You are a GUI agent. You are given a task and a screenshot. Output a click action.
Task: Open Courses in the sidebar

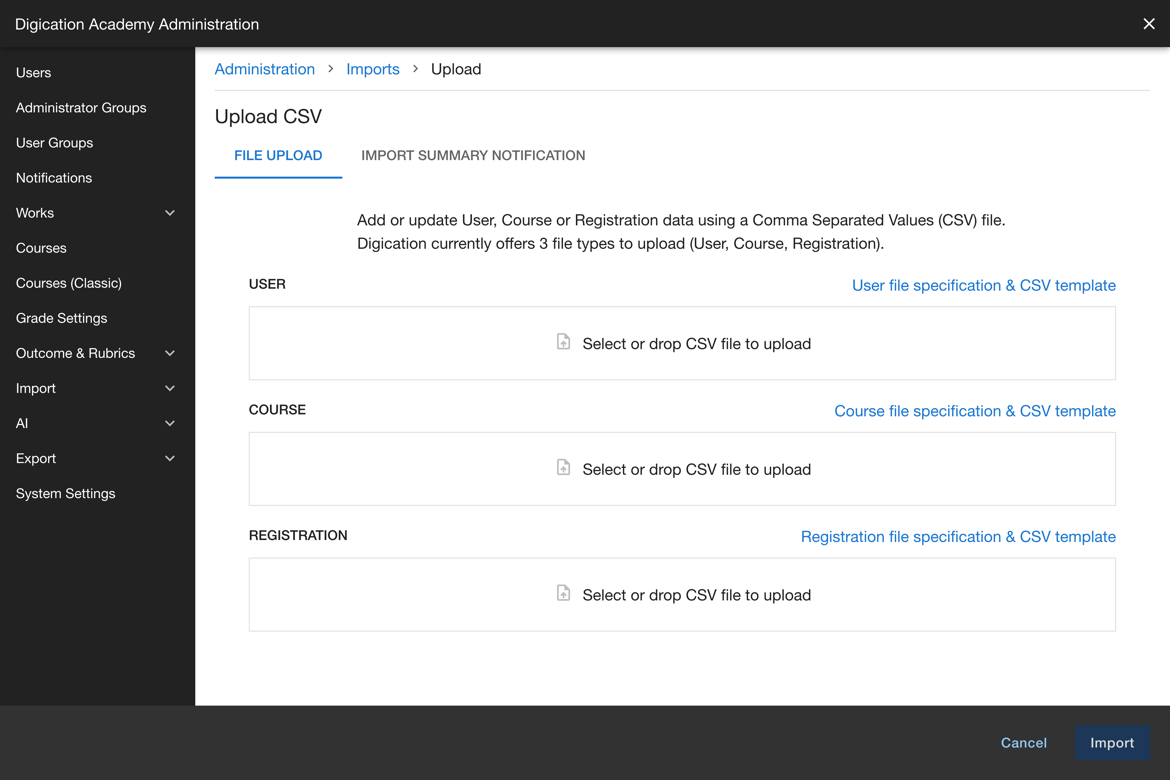(x=41, y=248)
